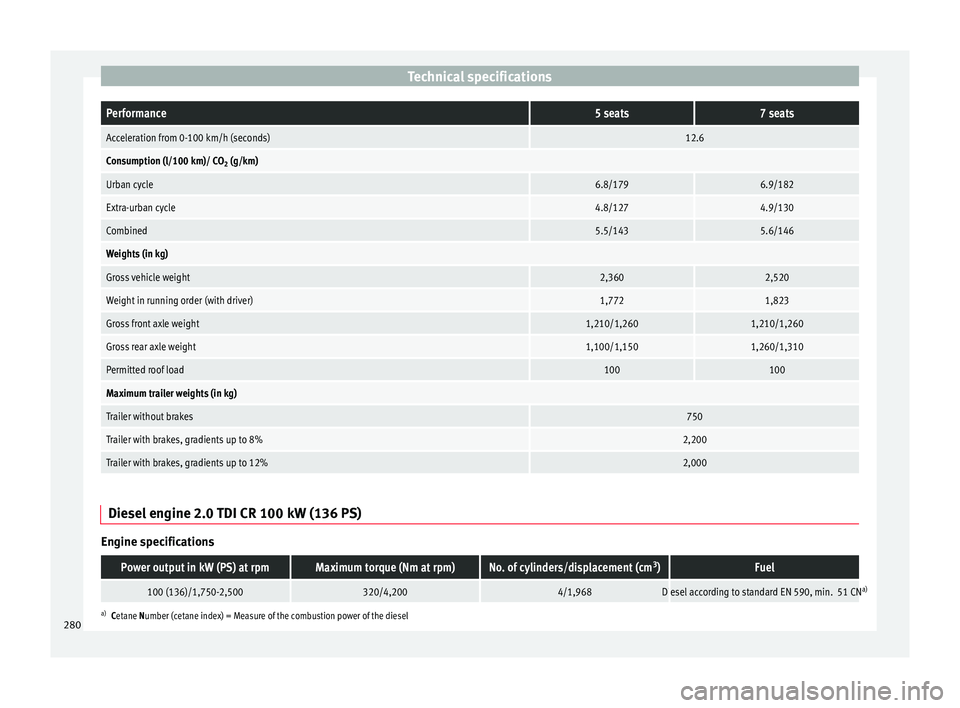Click the running order weight 1,772

click(611, 301)
